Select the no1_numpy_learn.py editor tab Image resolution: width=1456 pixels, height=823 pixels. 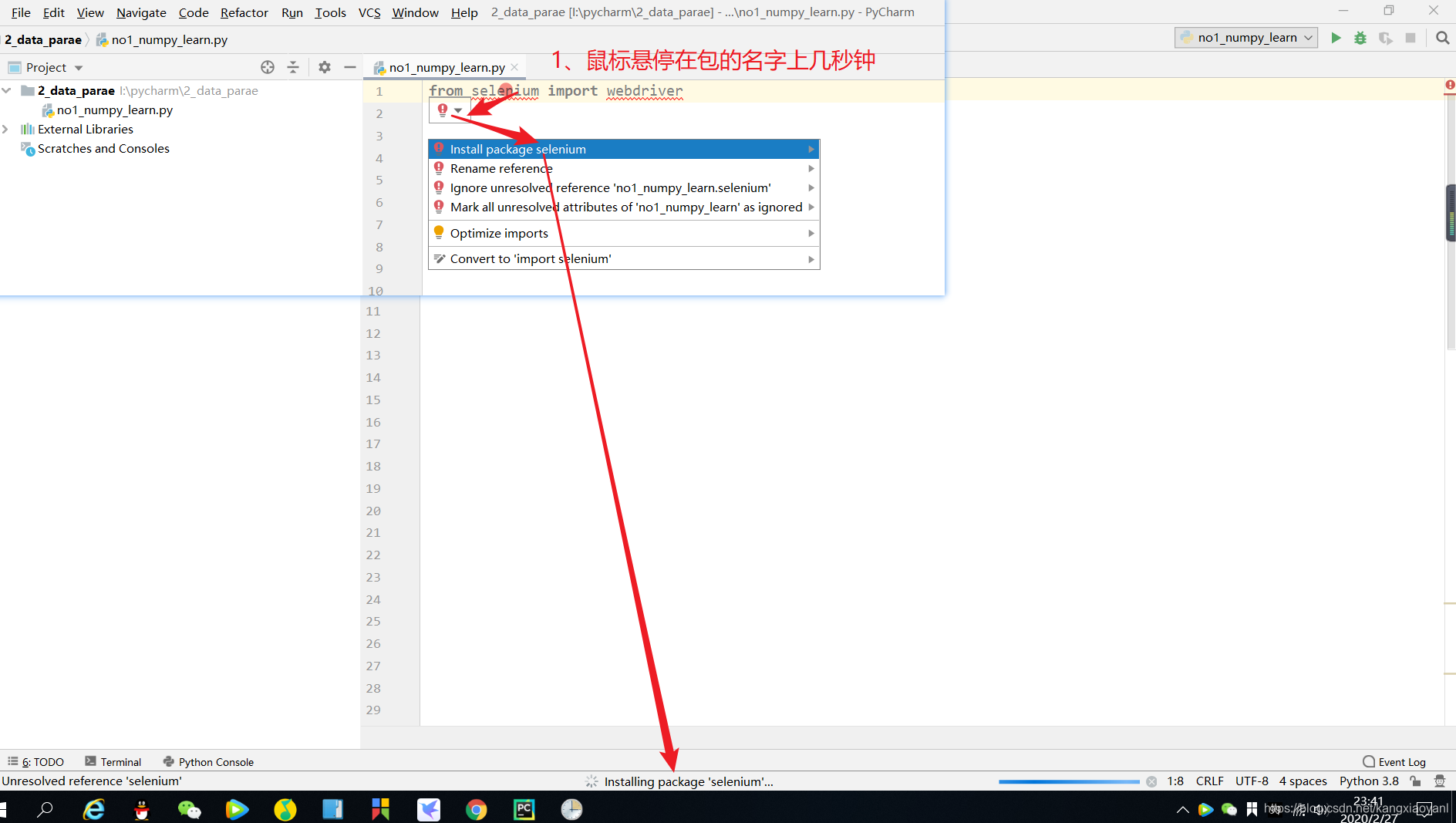point(447,67)
